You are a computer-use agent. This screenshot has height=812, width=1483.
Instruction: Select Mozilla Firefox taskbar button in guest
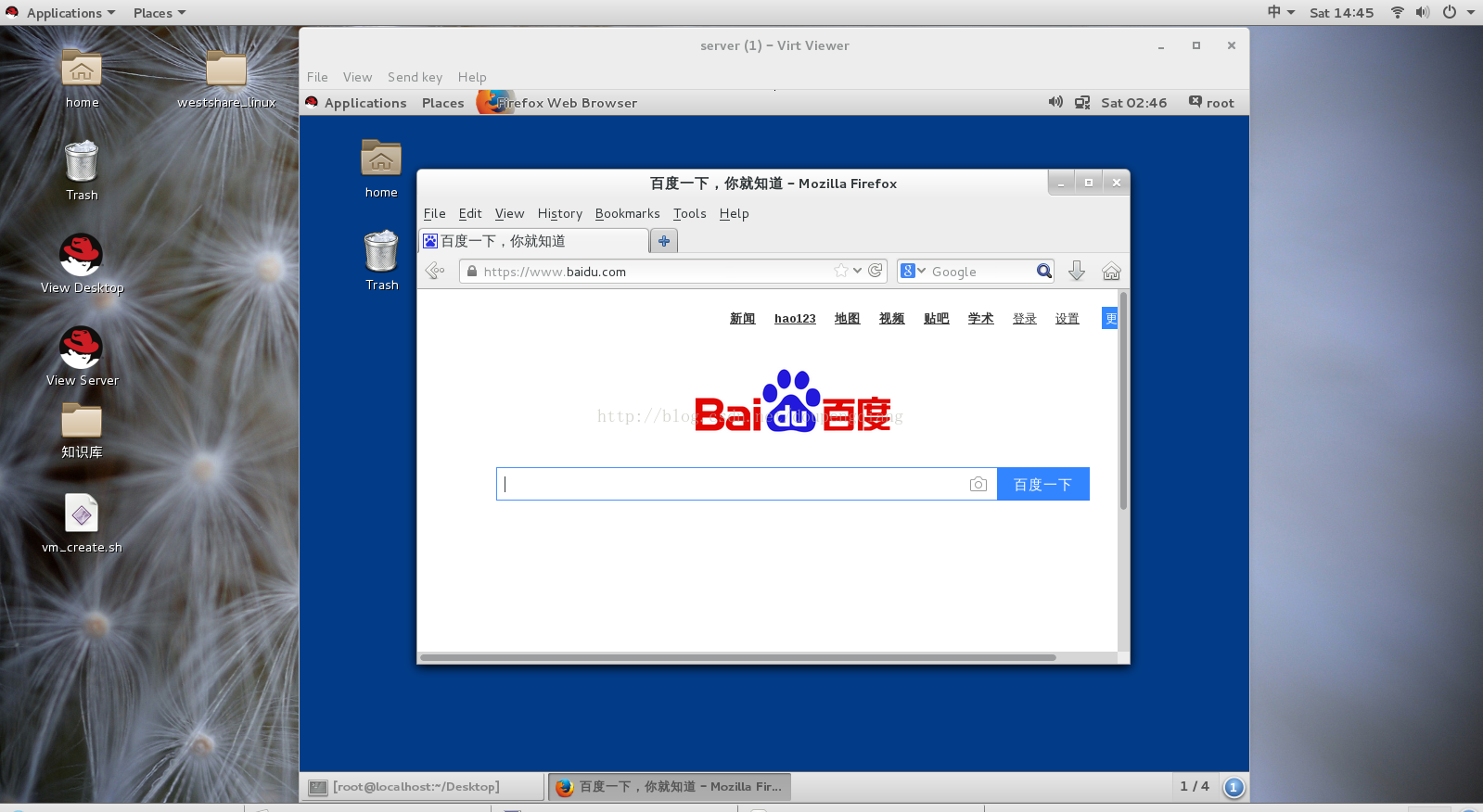point(670,787)
